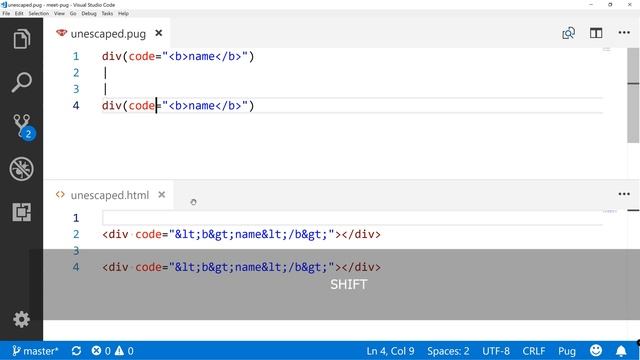Click the Visual Studio Code title bar icon
This screenshot has width=640, height=360.
click(x=4, y=4)
